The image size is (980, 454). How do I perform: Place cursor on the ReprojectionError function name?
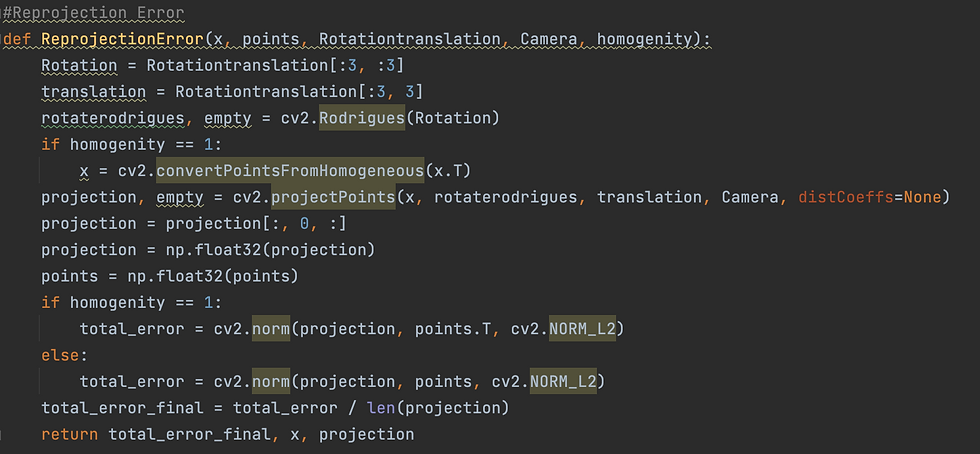[122, 39]
